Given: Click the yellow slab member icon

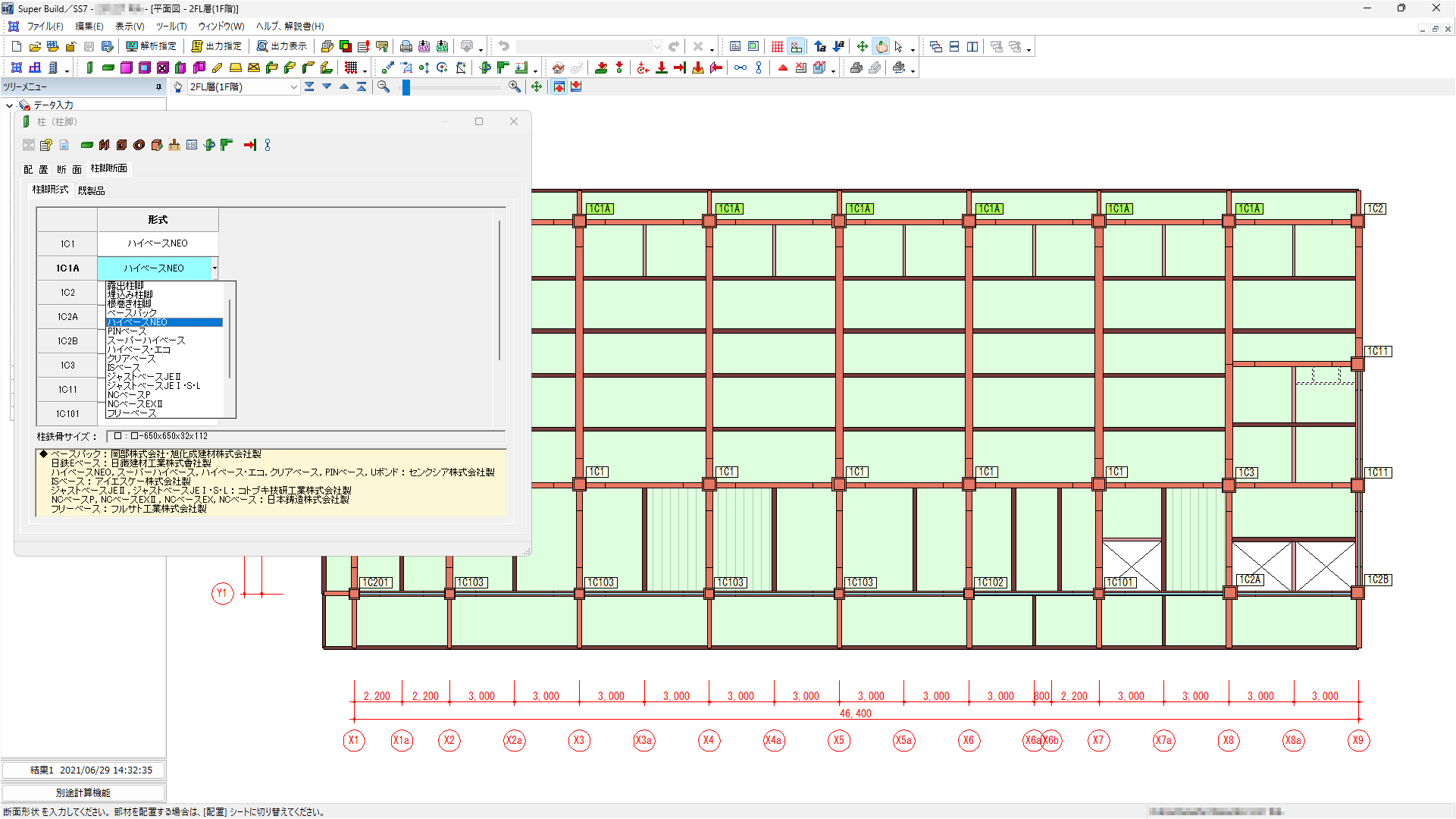Looking at the screenshot, I should pos(236,67).
